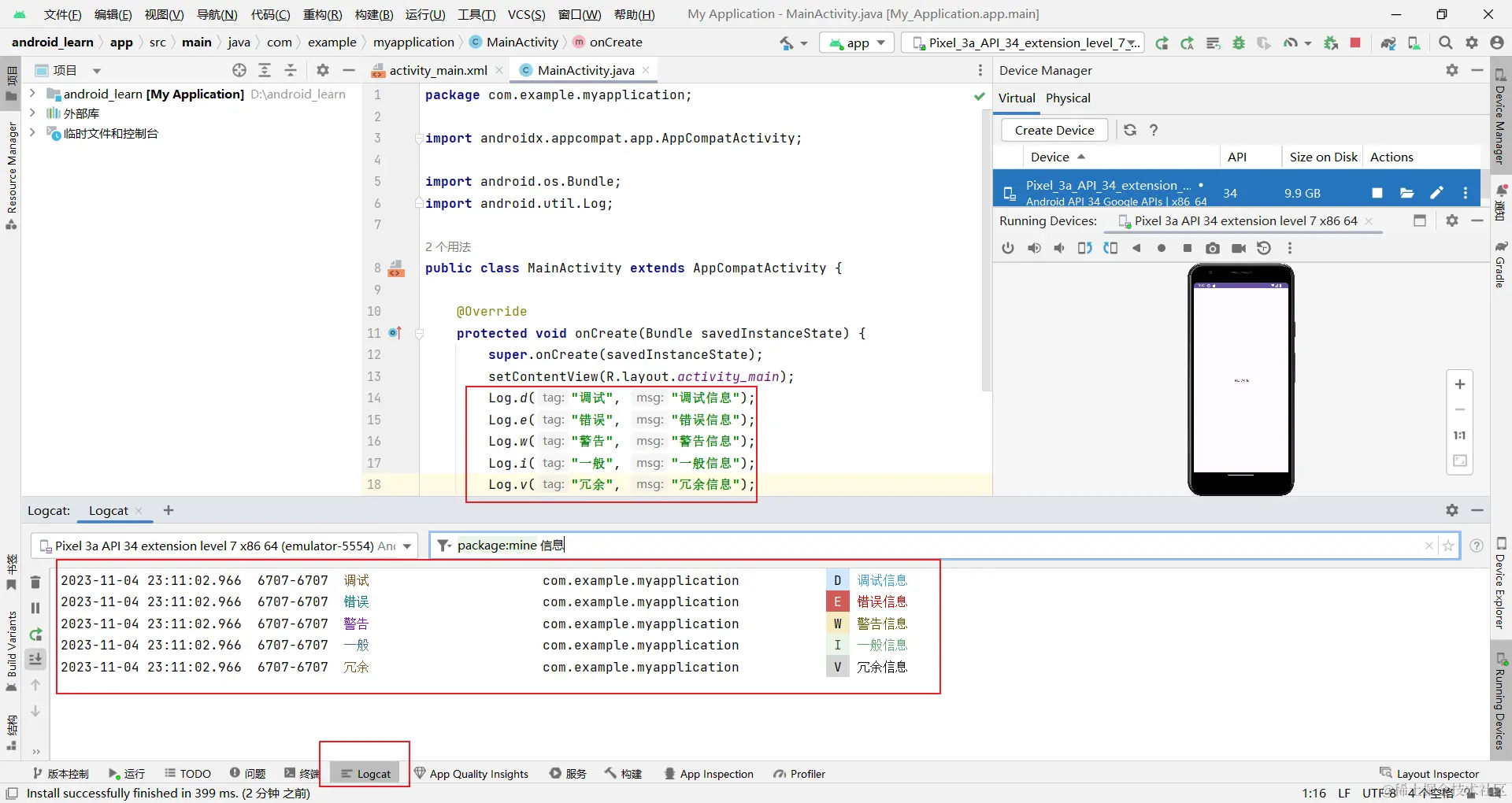Viewport: 1512px width, 803px height.
Task: Open Device Manager help question mark
Action: pos(1154,130)
